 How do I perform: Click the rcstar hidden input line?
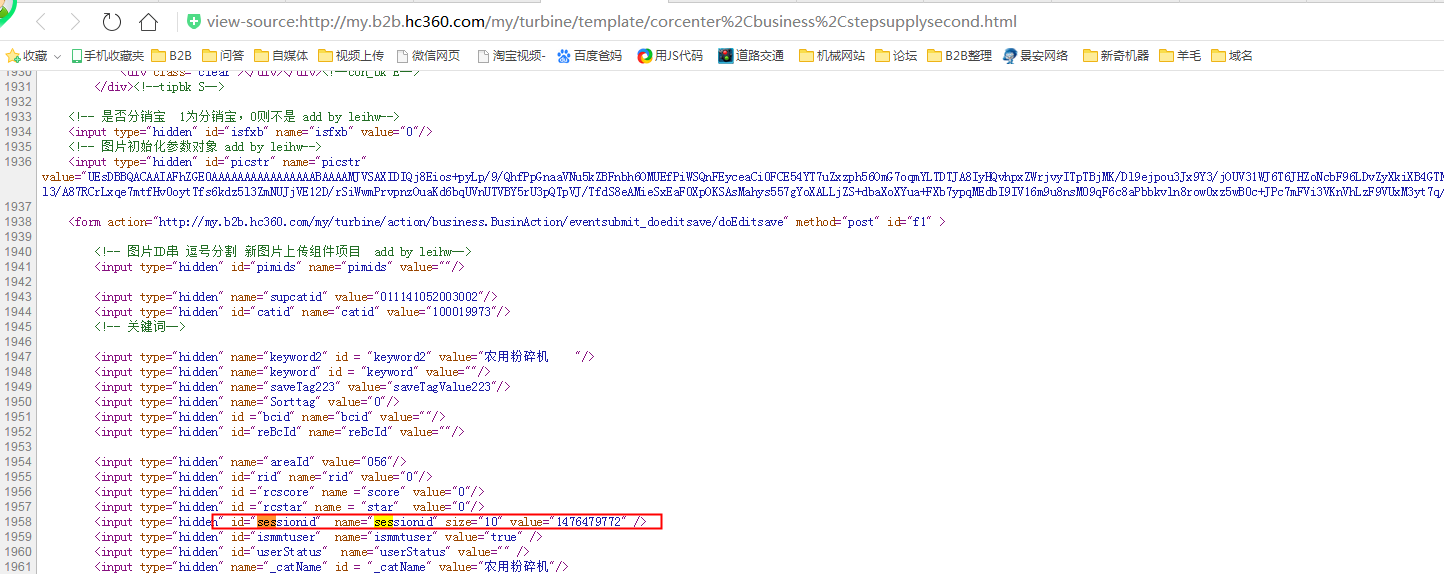287,507
